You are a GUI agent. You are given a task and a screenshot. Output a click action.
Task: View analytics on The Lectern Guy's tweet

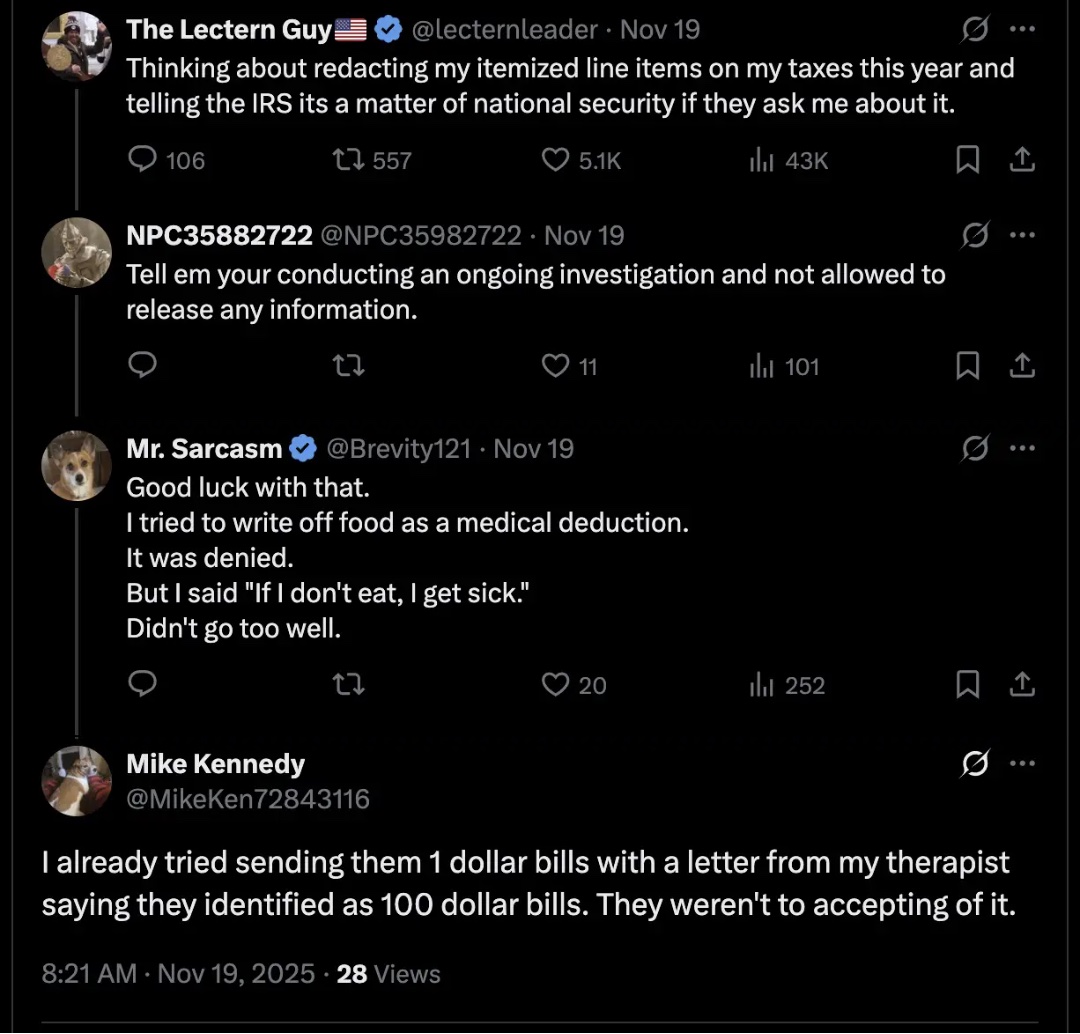coord(764,160)
